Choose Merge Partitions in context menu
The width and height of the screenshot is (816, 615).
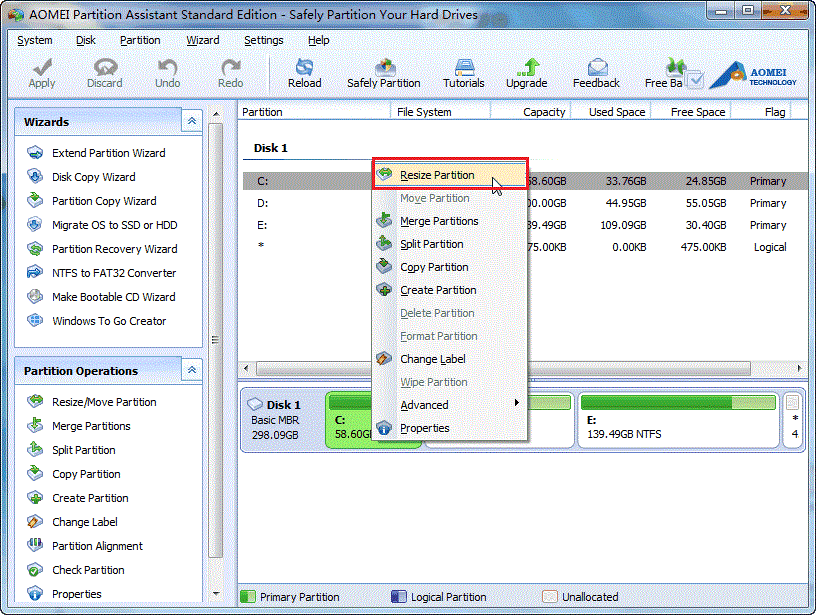tap(450, 221)
